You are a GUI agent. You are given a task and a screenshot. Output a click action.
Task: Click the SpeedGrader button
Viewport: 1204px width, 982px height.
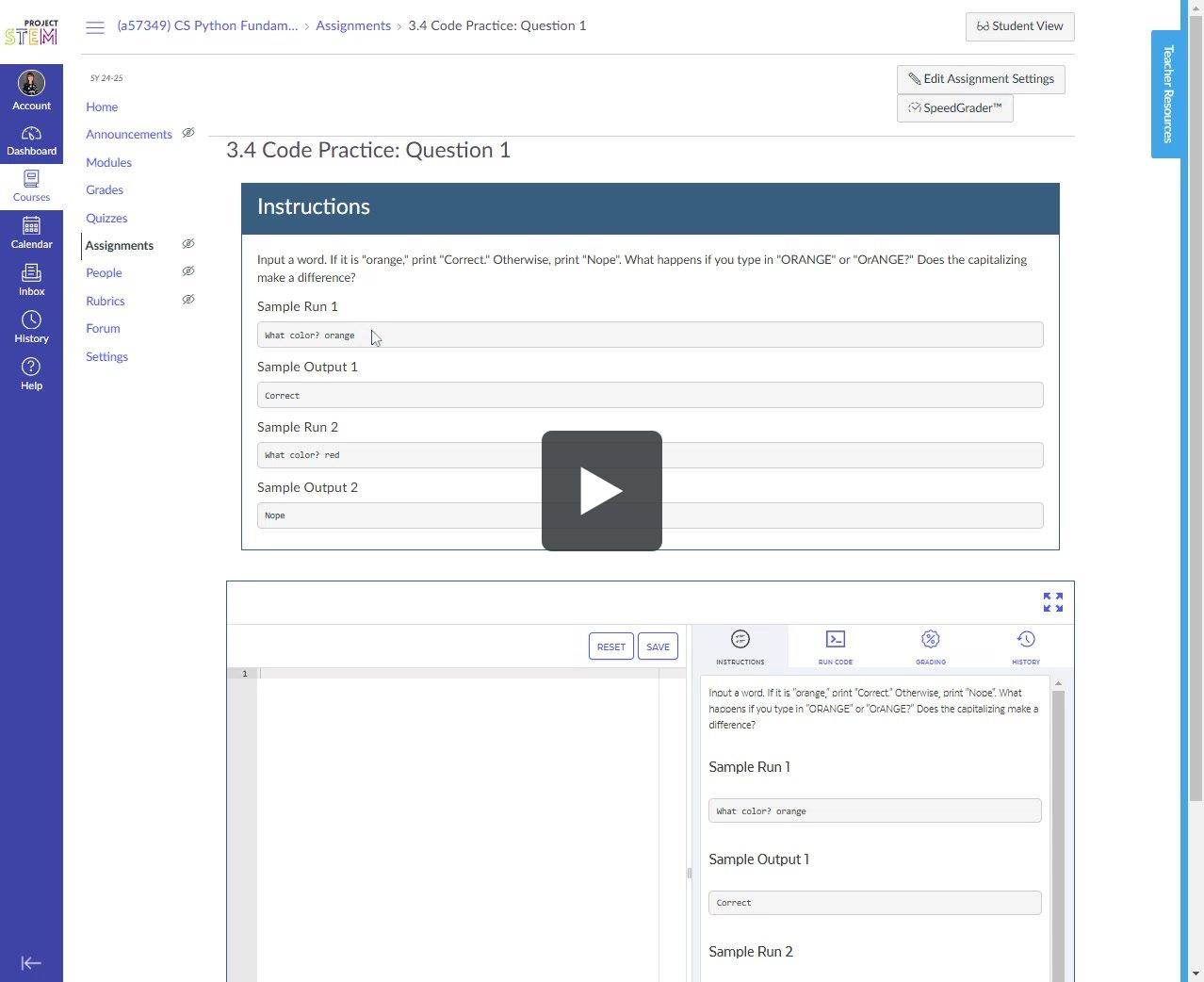(954, 108)
